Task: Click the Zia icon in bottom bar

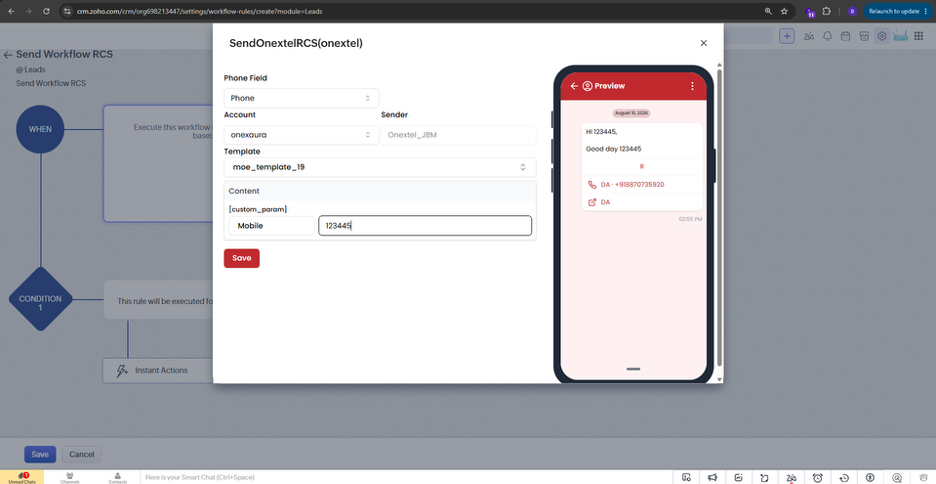Action: coord(792,477)
